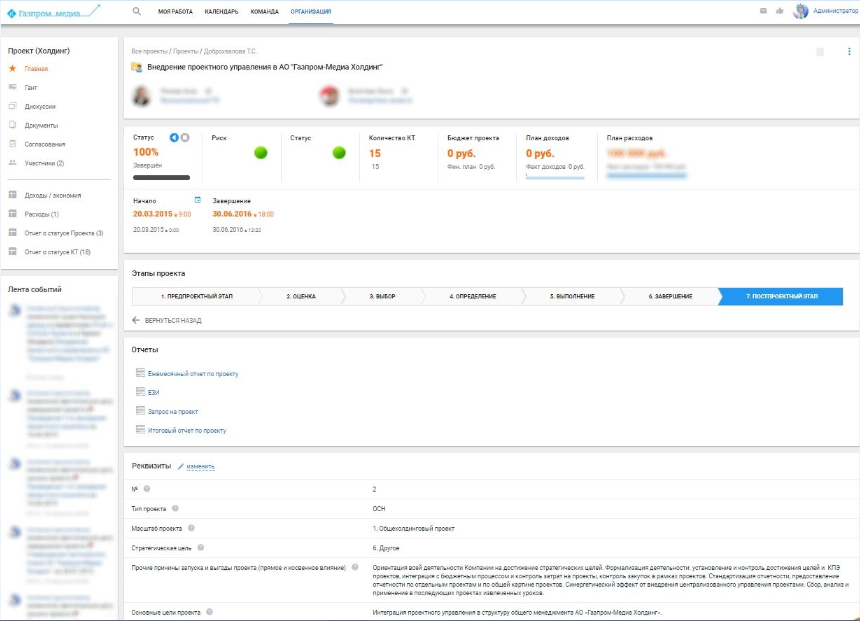
Task: Open the mail envelope icon in header
Action: click(x=763, y=11)
